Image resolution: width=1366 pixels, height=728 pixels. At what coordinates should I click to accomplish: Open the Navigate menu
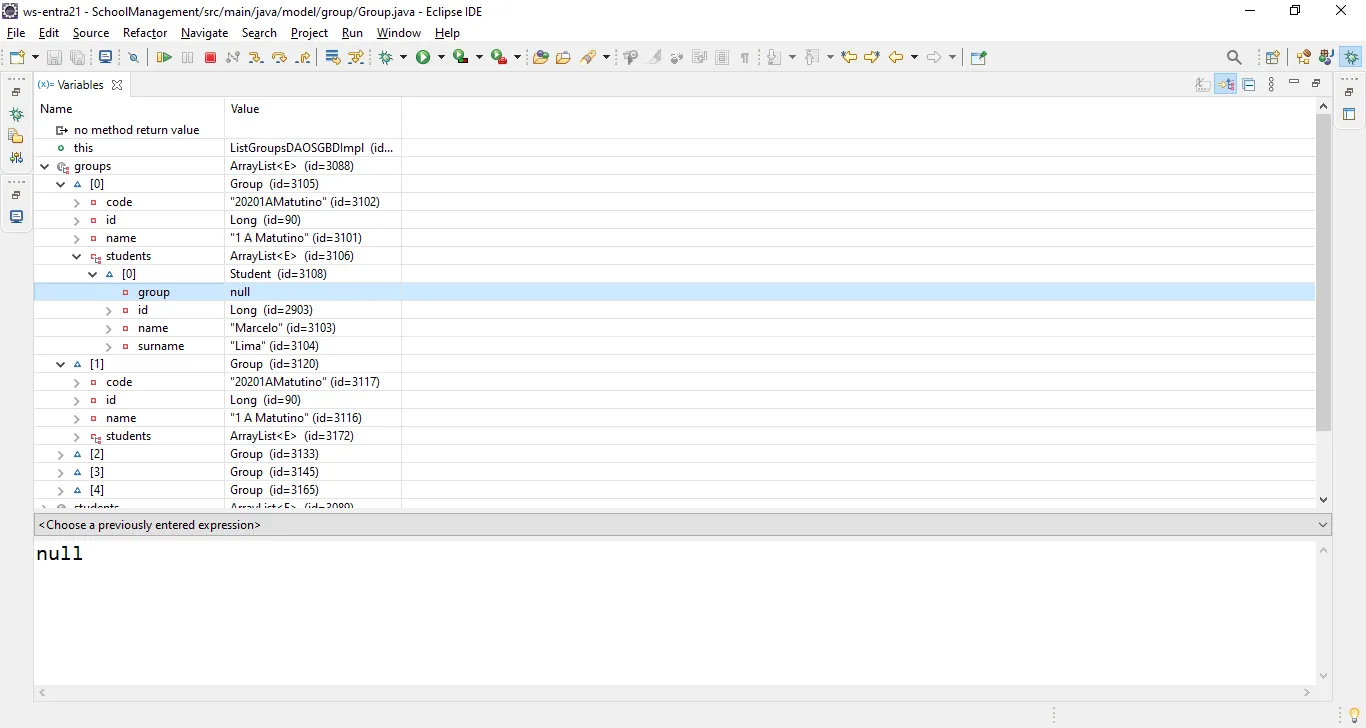pyautogui.click(x=205, y=33)
